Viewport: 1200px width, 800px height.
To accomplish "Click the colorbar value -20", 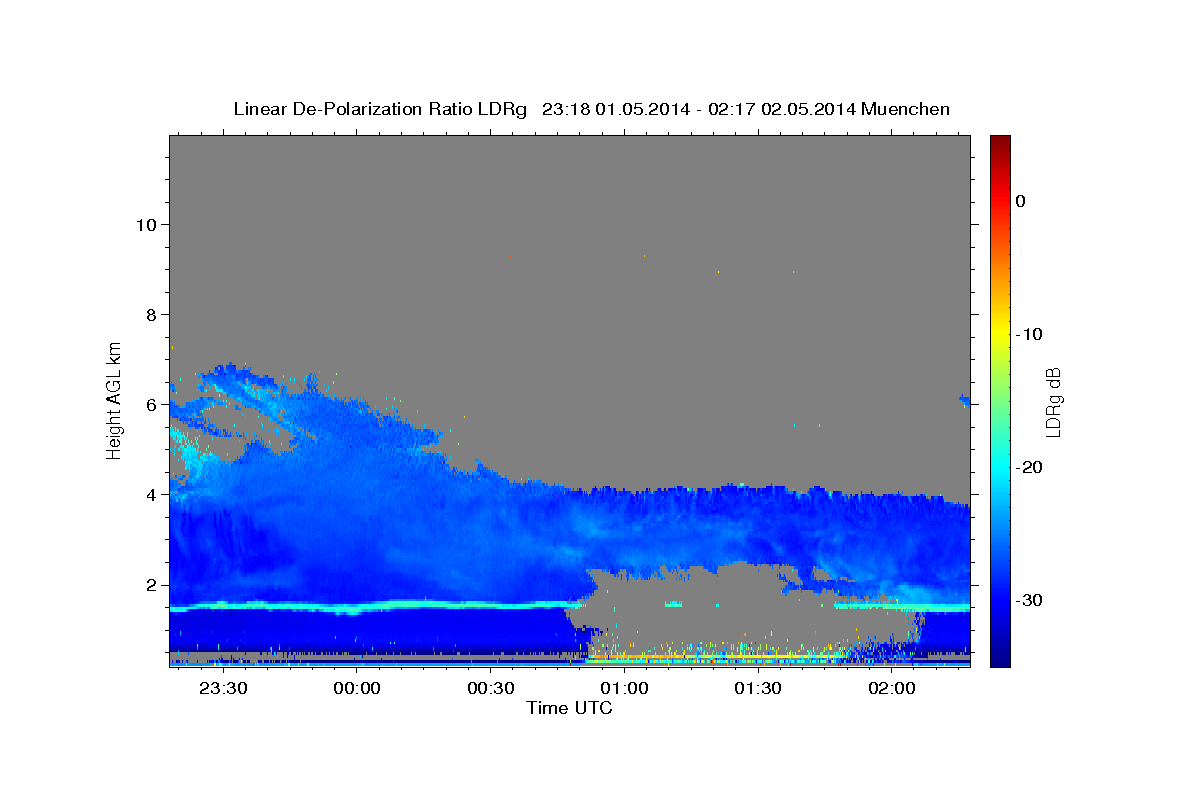I will (1029, 467).
